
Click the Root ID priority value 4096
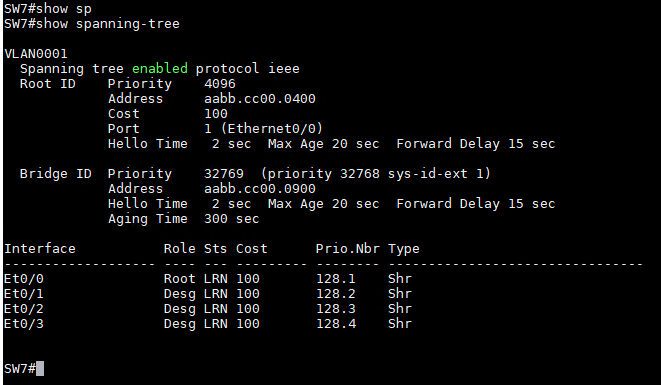click(220, 83)
